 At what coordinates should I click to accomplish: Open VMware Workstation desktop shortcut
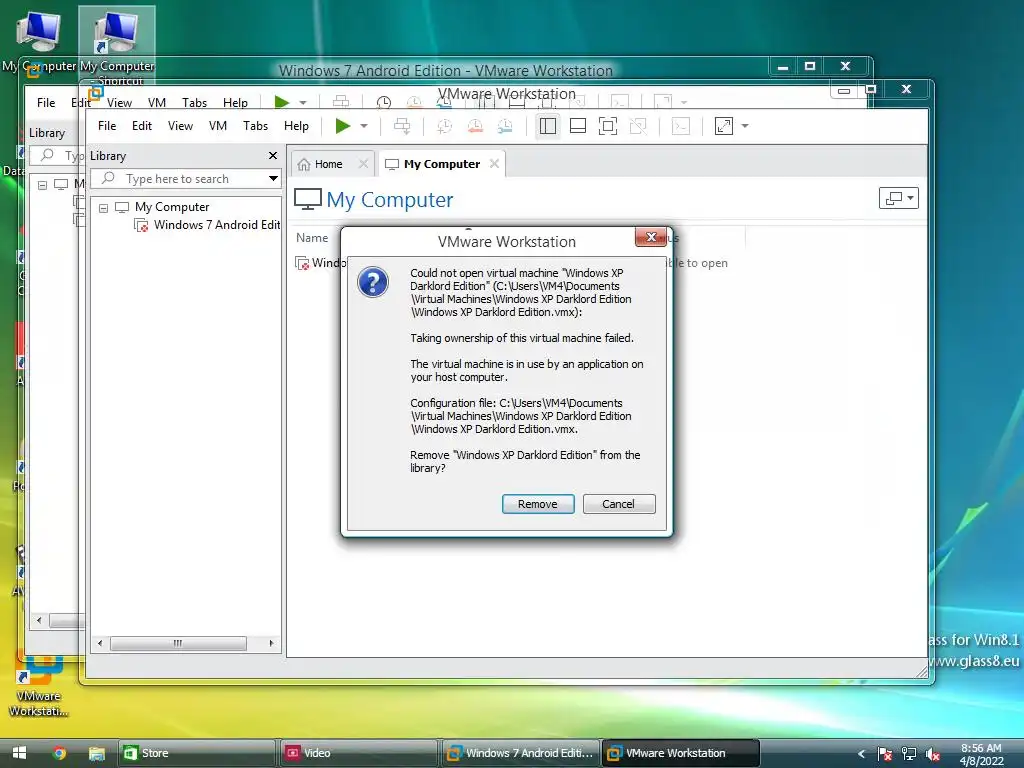point(39,686)
